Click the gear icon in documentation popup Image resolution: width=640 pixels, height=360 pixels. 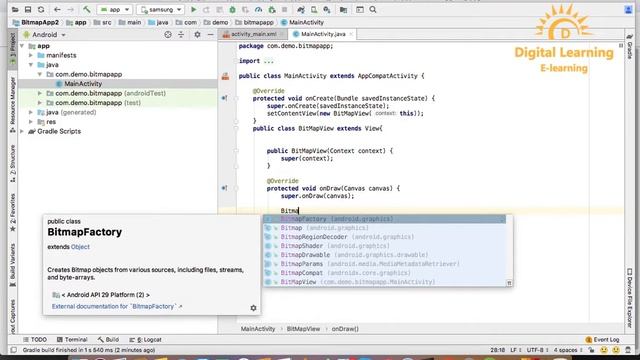tap(253, 308)
